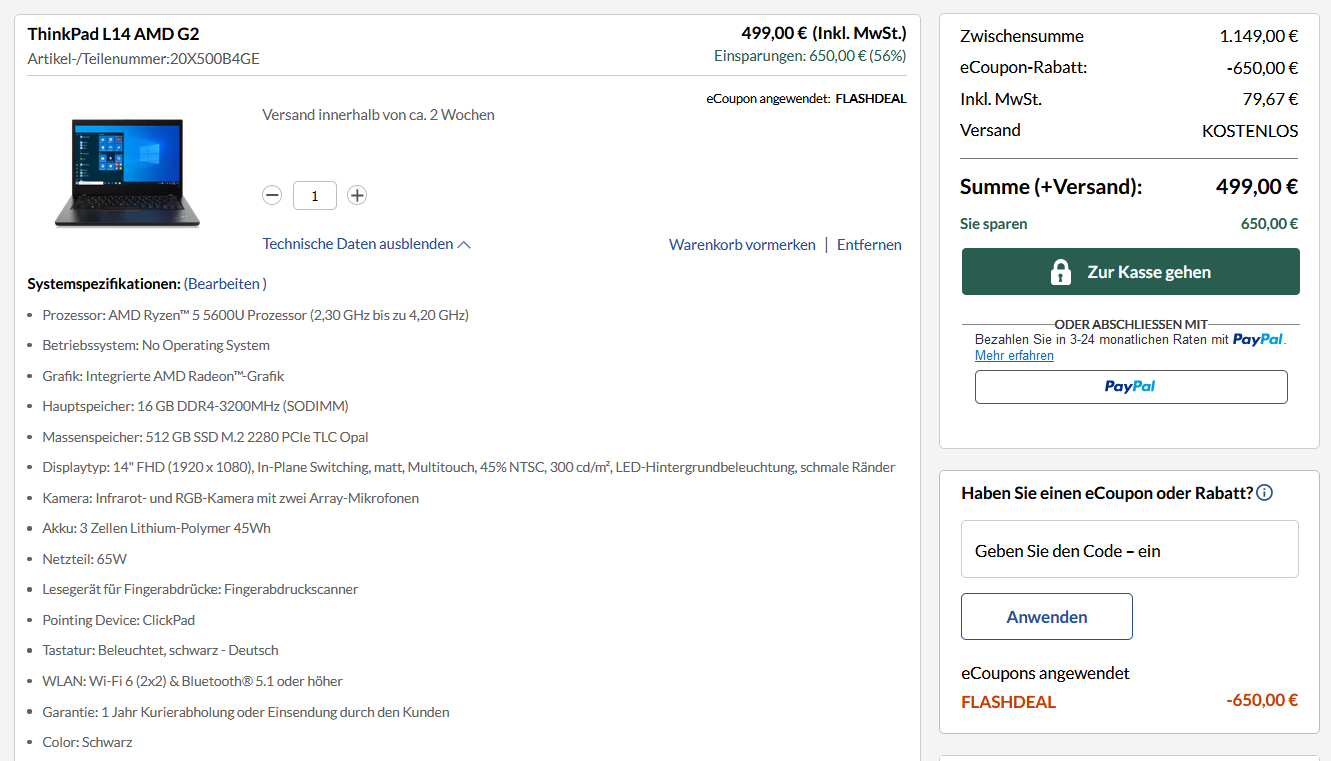Click the eCoupon code entry field
This screenshot has width=1331, height=761.
1129,548
